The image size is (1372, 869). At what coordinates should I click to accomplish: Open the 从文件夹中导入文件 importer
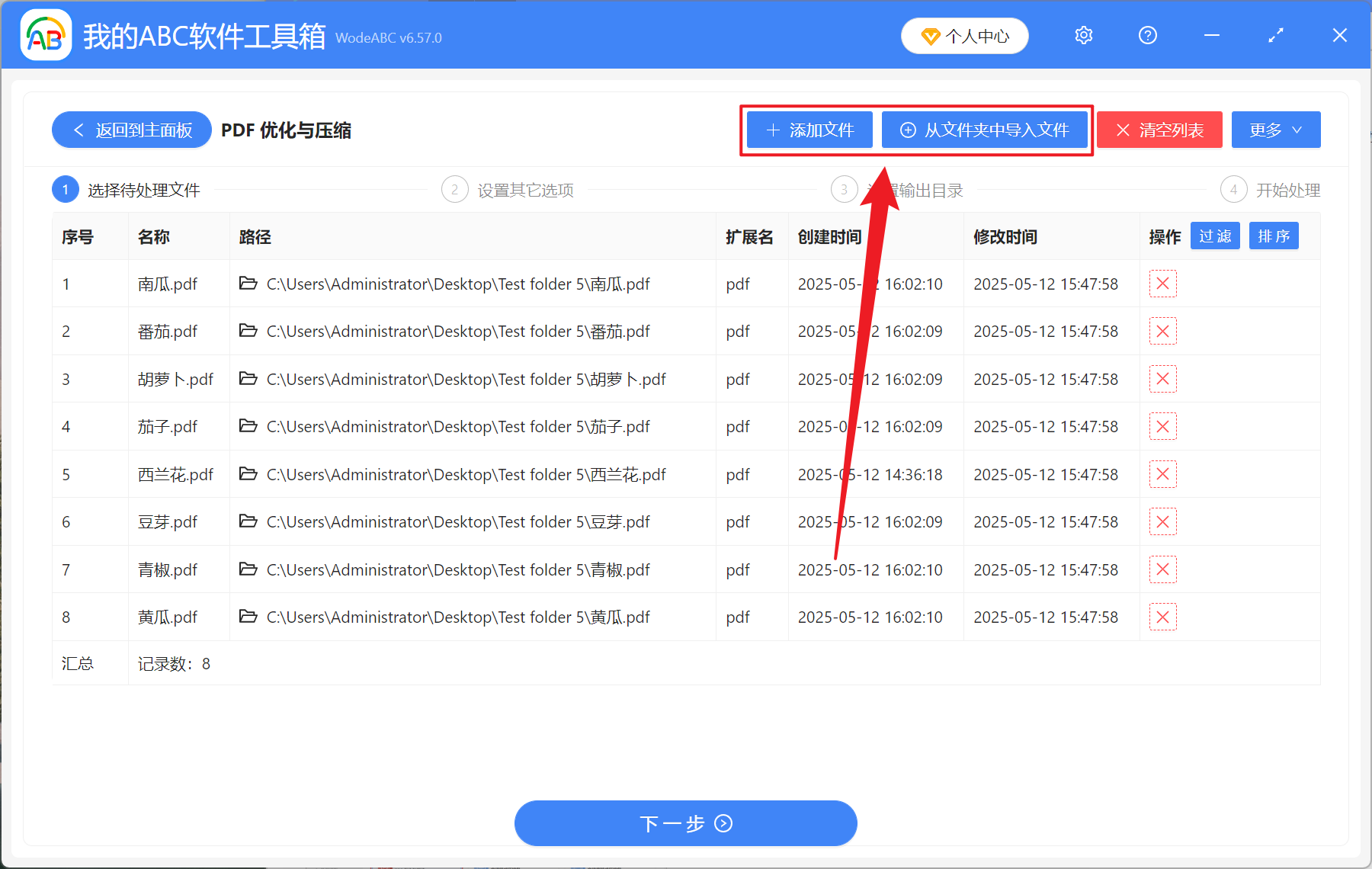tap(985, 130)
